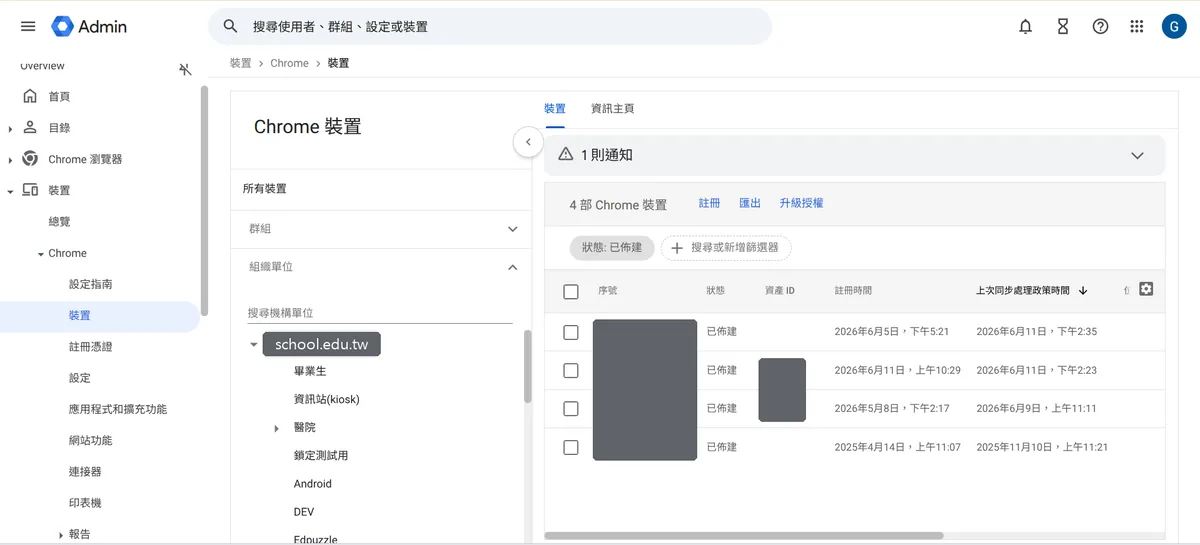Expand the 1 則通知 panel
Screen dimensions: 1200x545
click(x=1137, y=156)
